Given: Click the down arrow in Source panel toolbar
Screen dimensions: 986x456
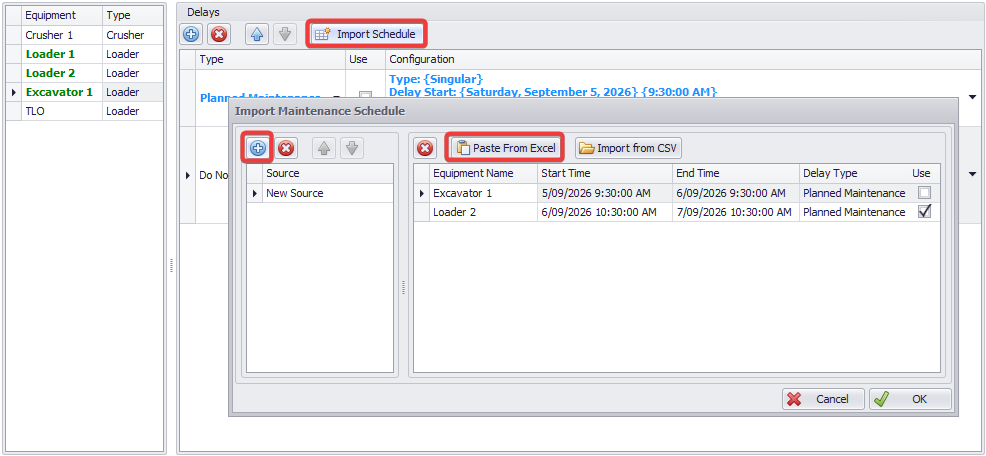Looking at the screenshot, I should click(x=352, y=148).
